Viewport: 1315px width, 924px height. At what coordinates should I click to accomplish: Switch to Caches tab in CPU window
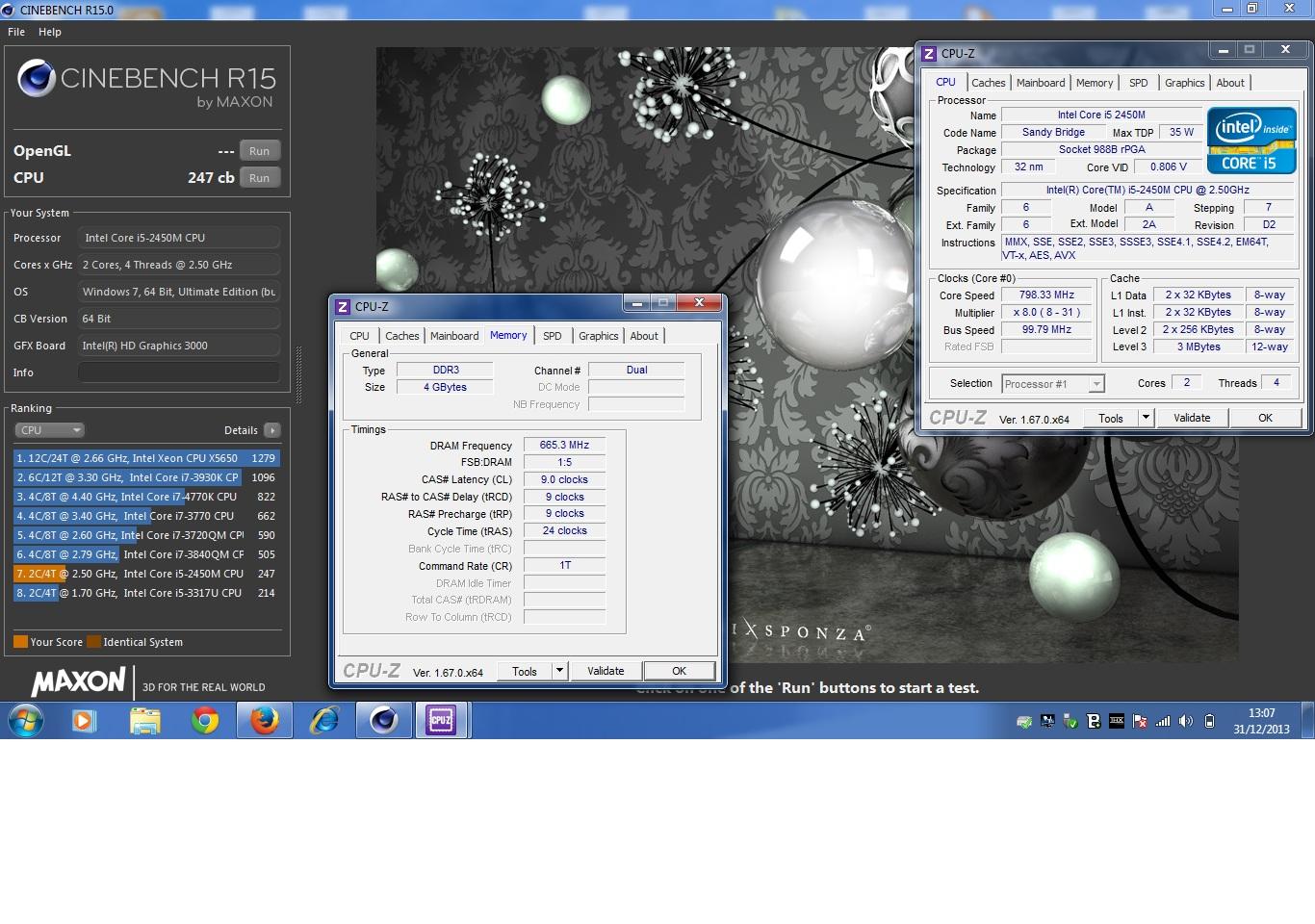pyautogui.click(x=989, y=83)
